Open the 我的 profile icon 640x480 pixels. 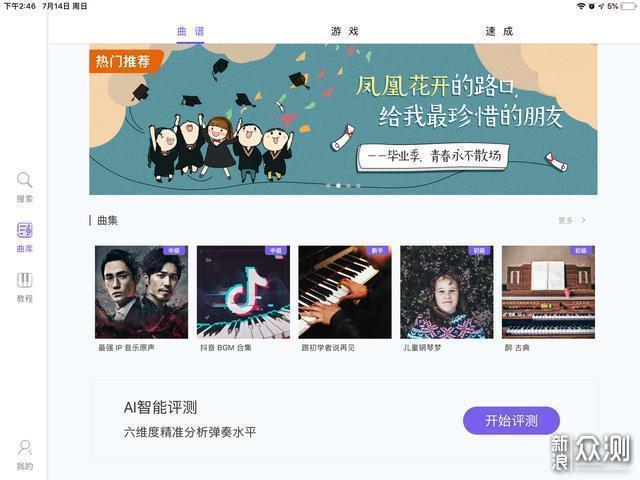pos(24,448)
